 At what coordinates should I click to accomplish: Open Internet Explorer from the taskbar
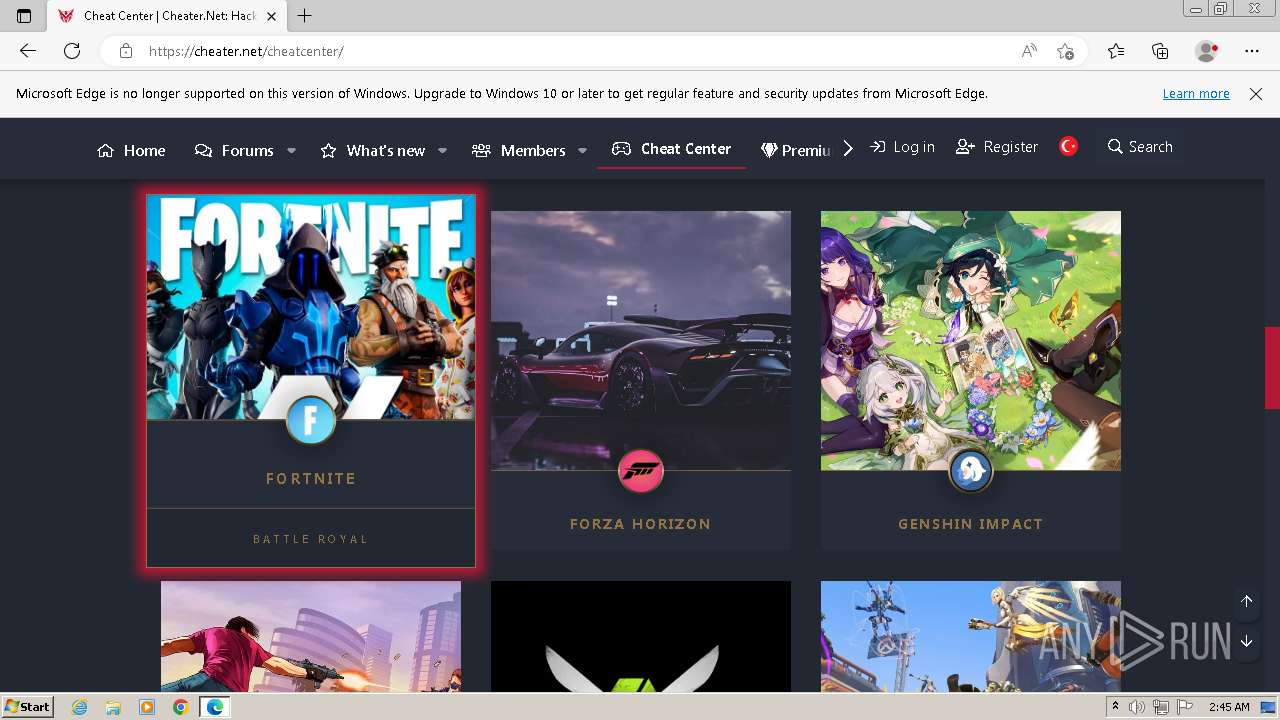[x=80, y=707]
